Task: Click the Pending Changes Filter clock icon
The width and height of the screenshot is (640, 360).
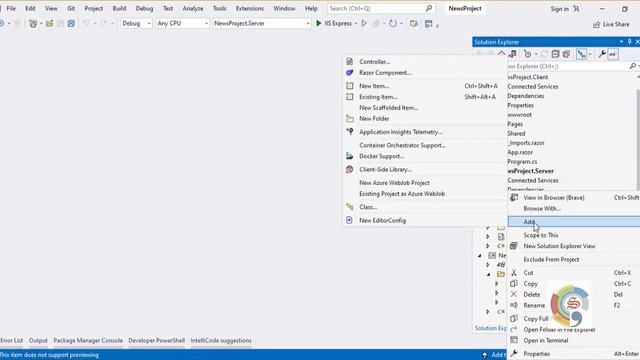Action: 527,54
